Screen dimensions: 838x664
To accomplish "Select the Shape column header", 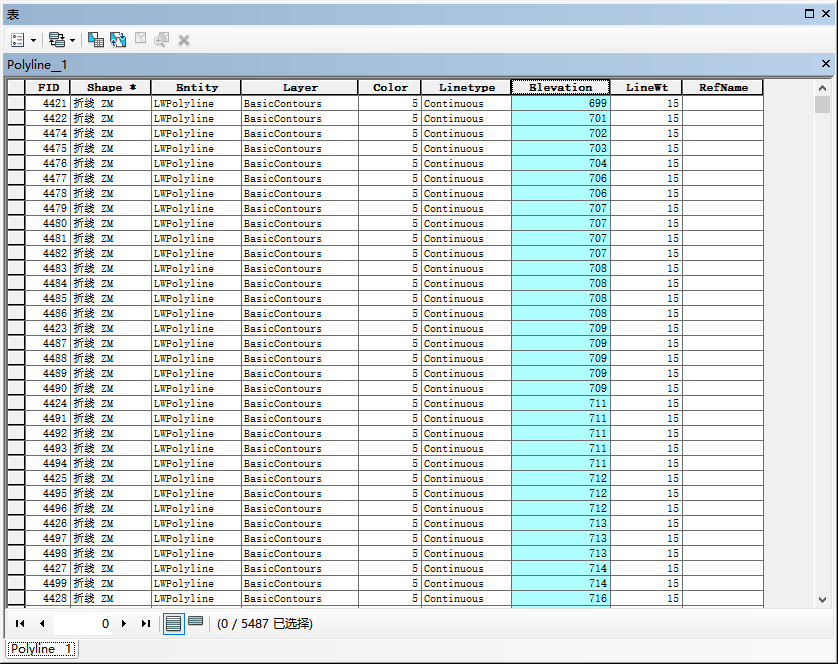I will pos(111,88).
